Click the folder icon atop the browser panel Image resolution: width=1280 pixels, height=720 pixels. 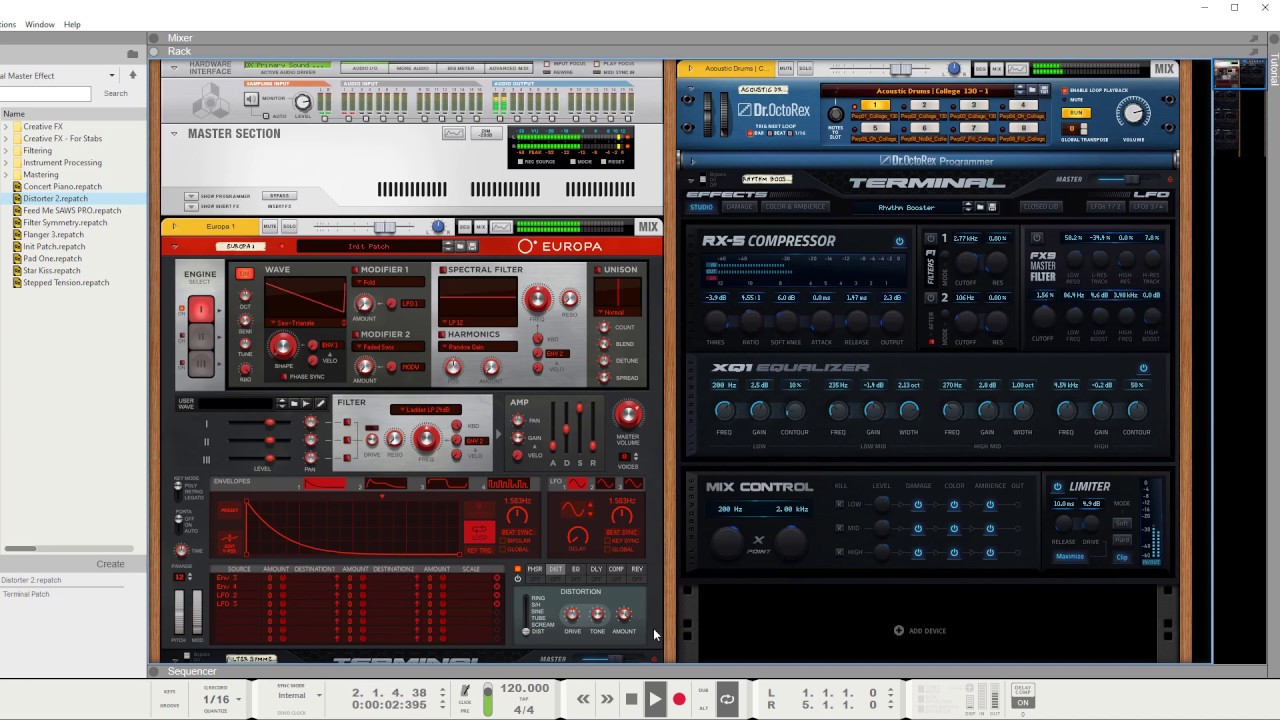pyautogui.click(x=132, y=54)
